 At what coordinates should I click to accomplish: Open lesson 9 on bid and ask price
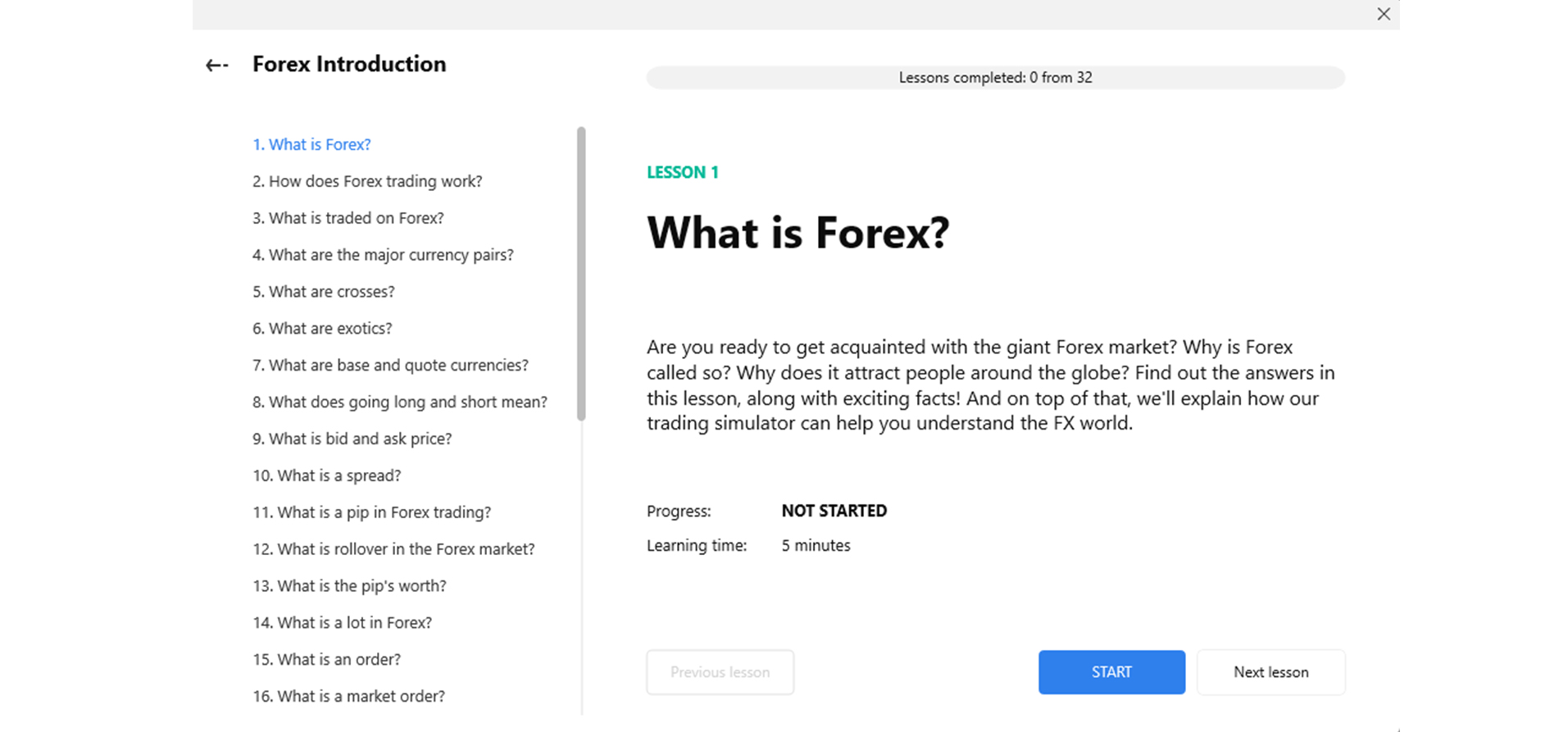[352, 439]
